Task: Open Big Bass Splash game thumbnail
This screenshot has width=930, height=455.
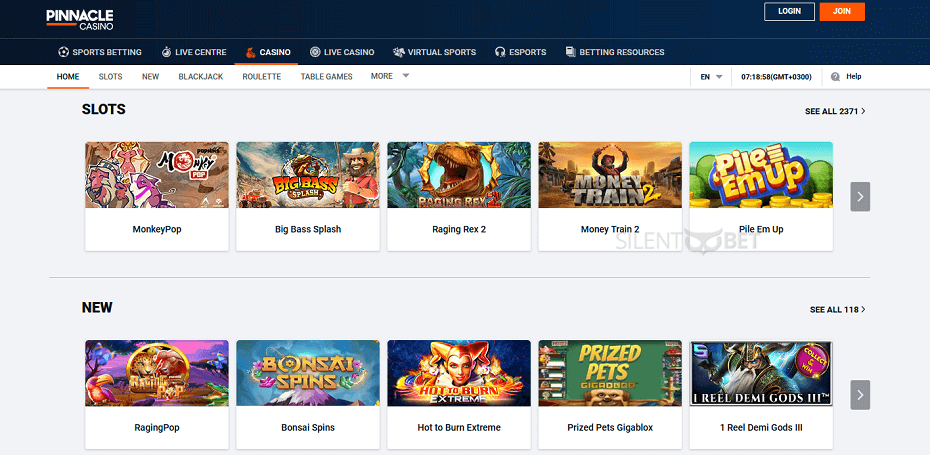Action: click(x=308, y=174)
